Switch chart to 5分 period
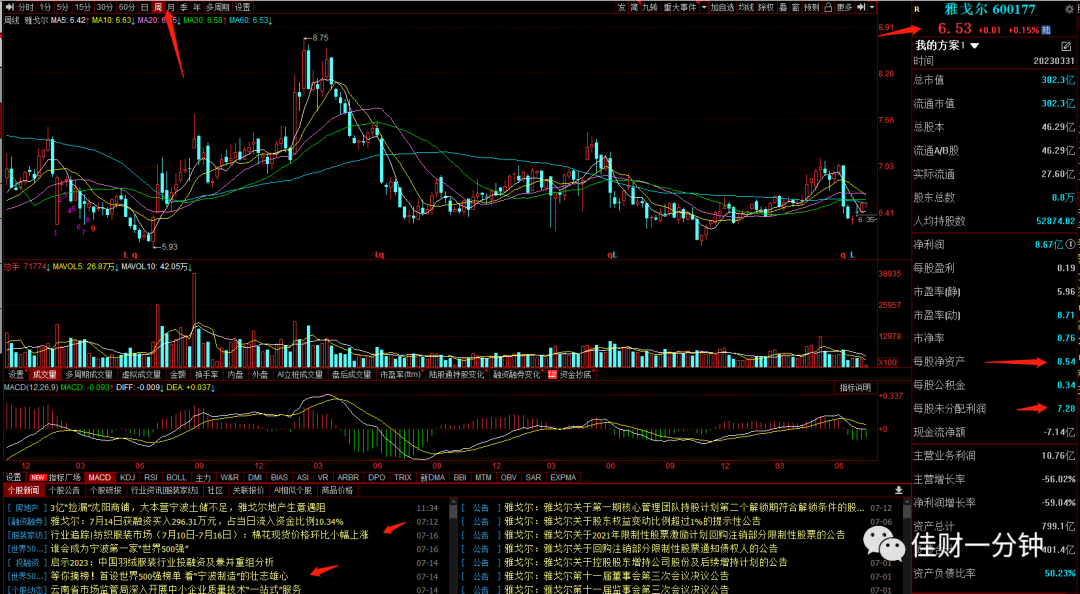Viewport: 1080px width, 594px height. (63, 7)
